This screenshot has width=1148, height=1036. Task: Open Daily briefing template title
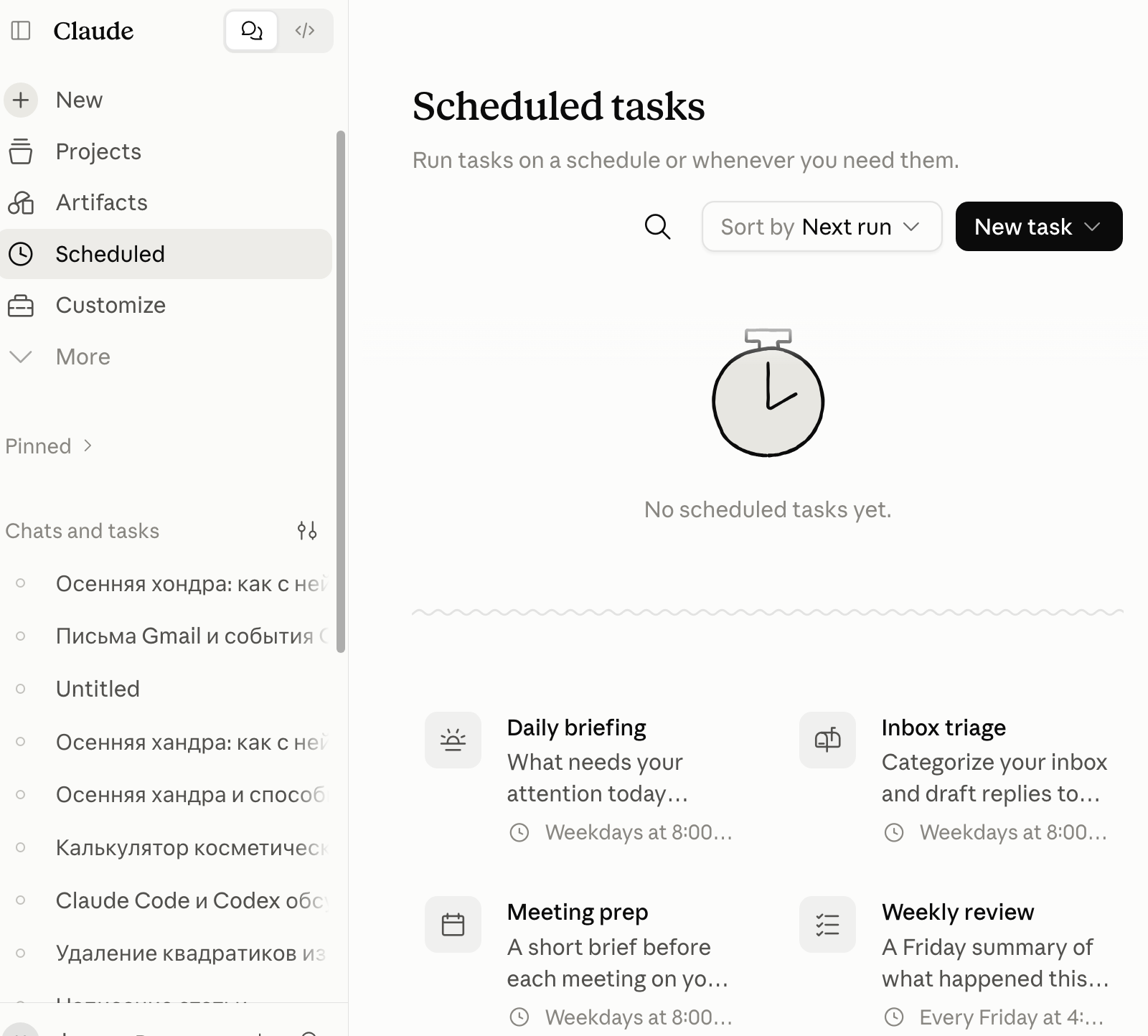click(576, 727)
